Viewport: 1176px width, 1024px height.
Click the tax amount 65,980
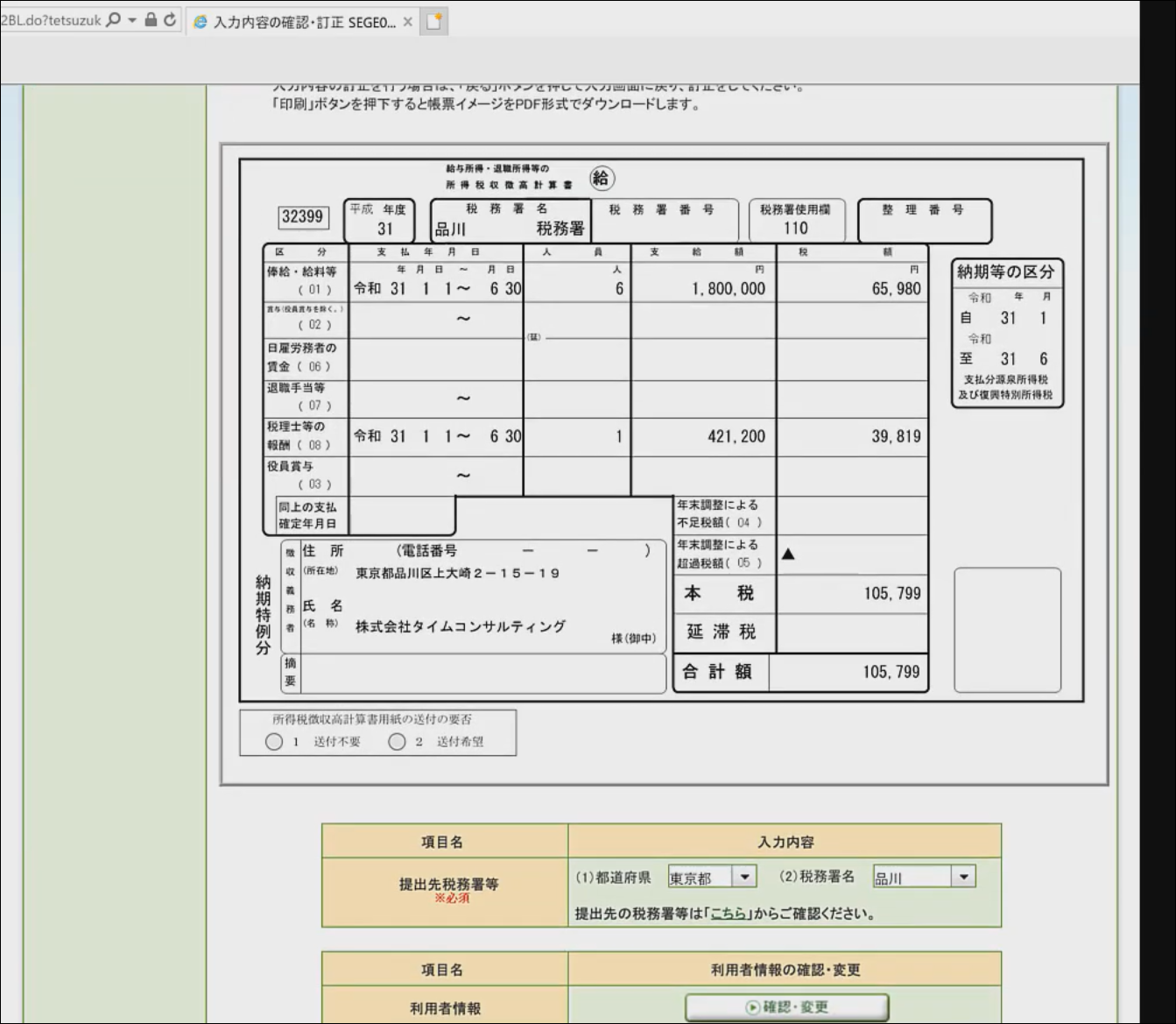[896, 288]
